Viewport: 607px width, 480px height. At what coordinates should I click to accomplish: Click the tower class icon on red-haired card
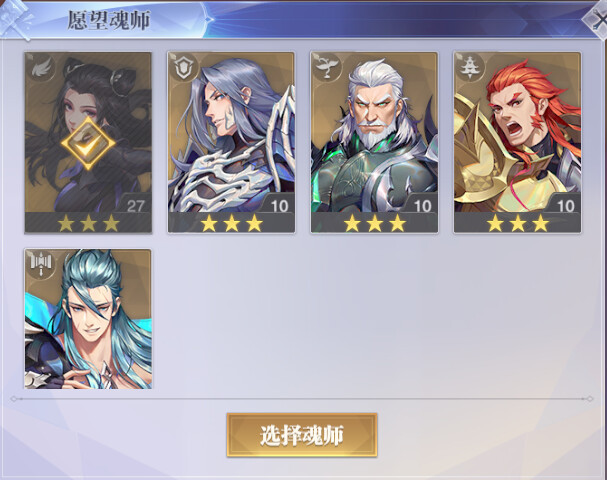click(x=469, y=67)
